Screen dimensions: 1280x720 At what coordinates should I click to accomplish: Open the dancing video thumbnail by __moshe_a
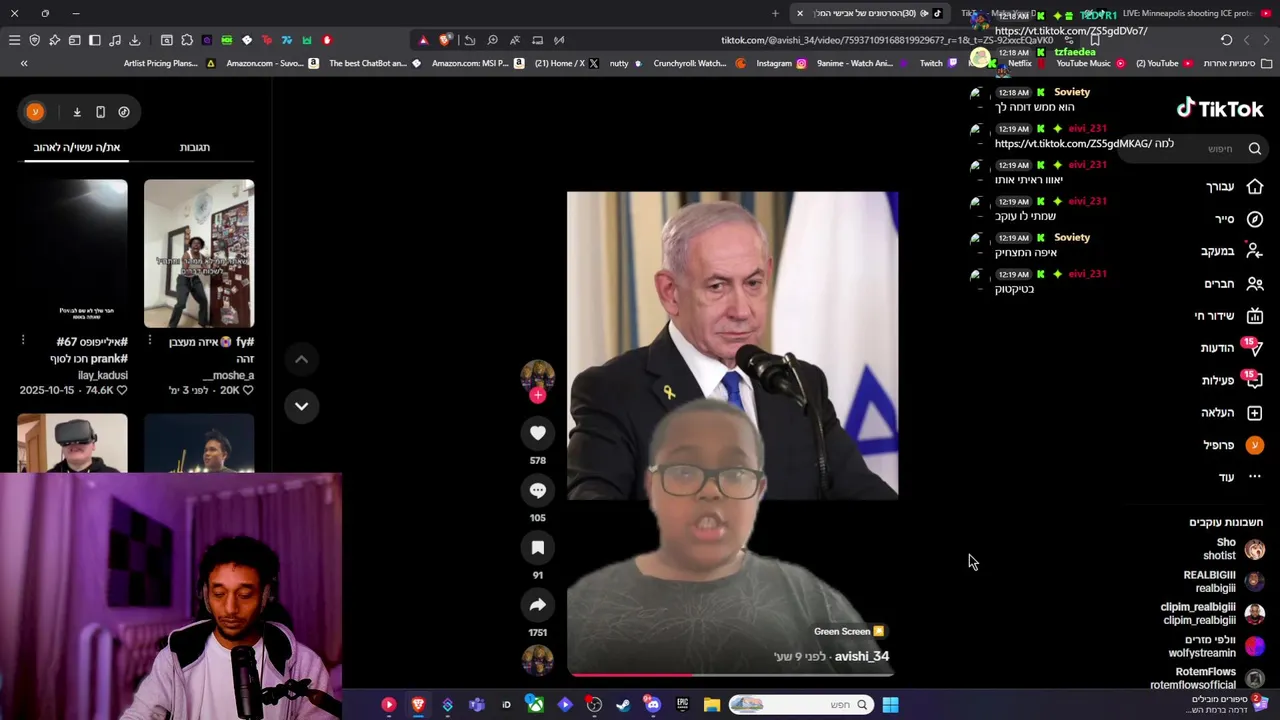[x=199, y=254]
